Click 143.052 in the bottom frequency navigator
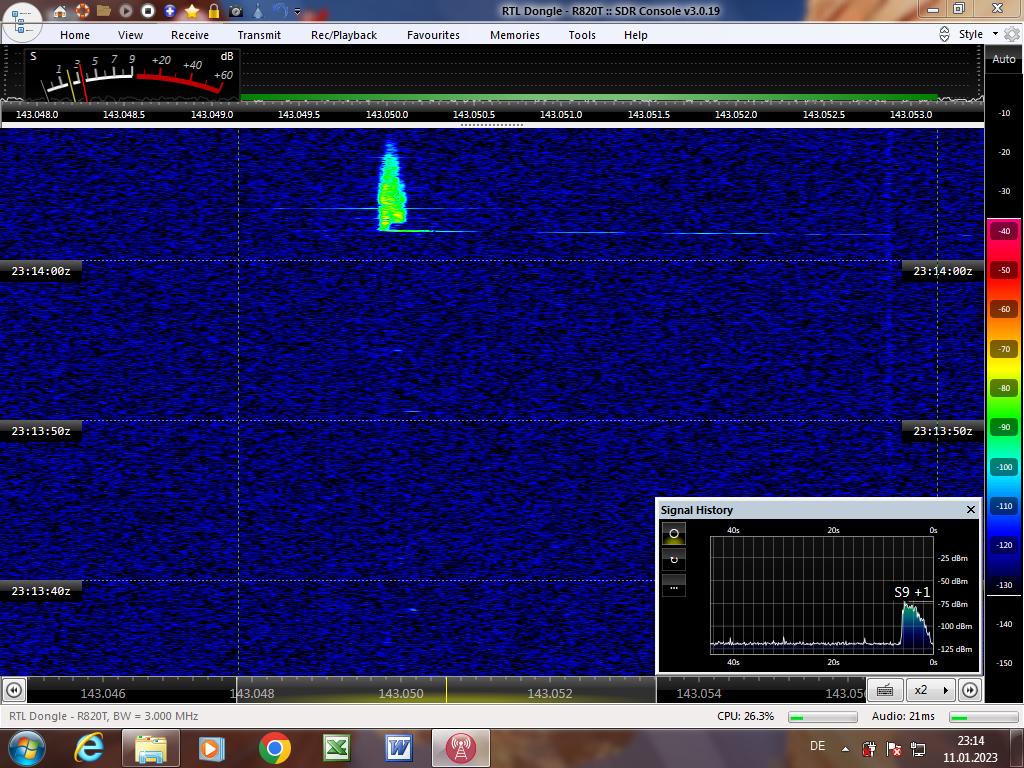The width and height of the screenshot is (1024, 768). coord(549,694)
